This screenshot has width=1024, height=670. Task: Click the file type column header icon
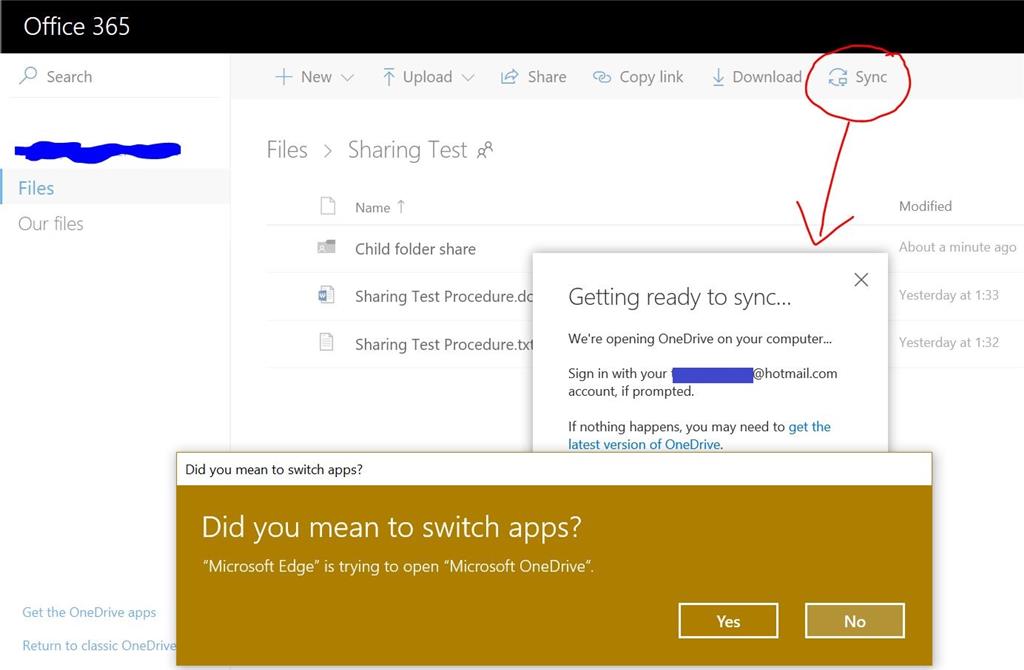(328, 206)
